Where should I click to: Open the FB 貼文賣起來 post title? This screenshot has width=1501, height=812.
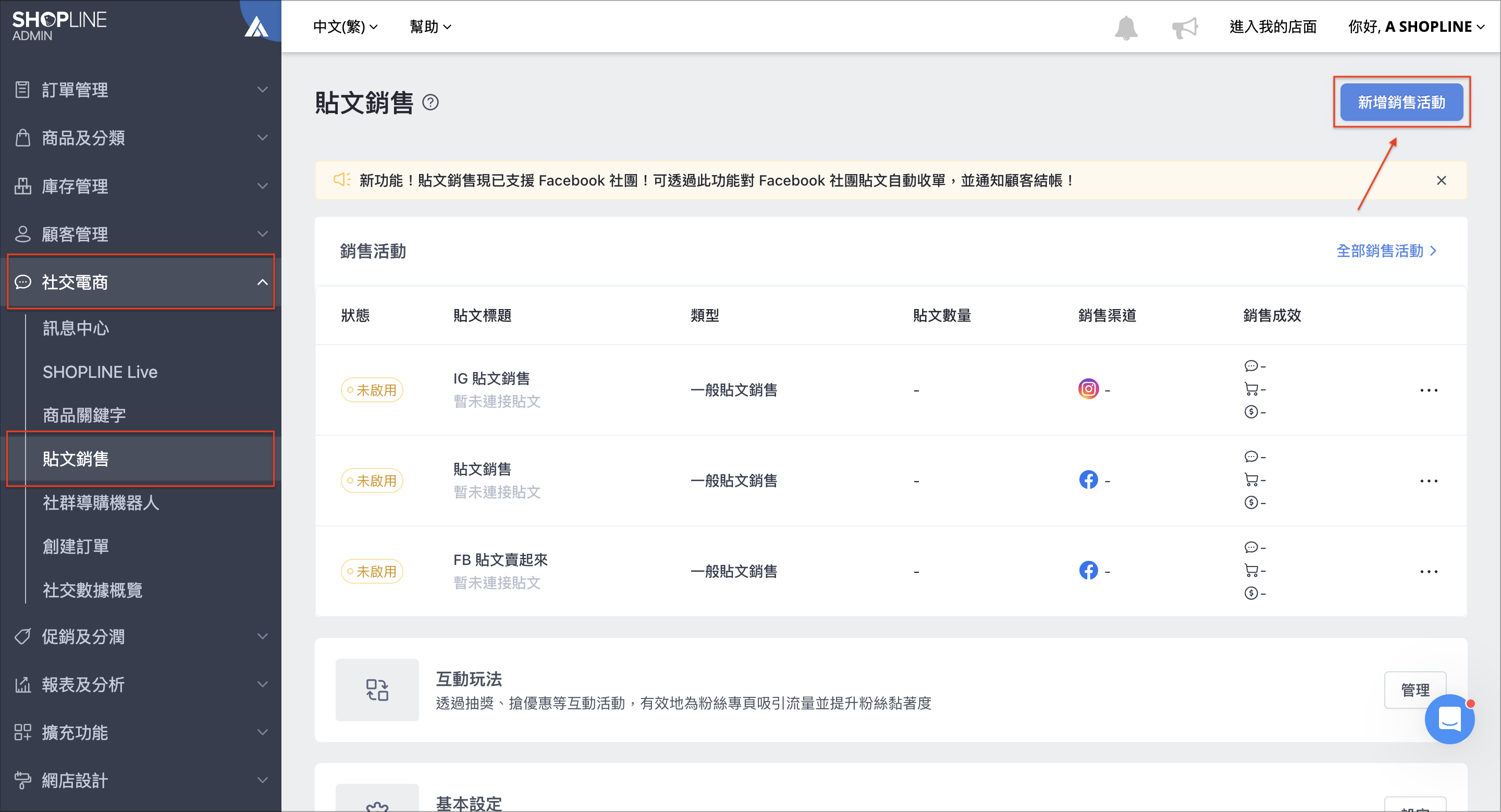pos(500,560)
